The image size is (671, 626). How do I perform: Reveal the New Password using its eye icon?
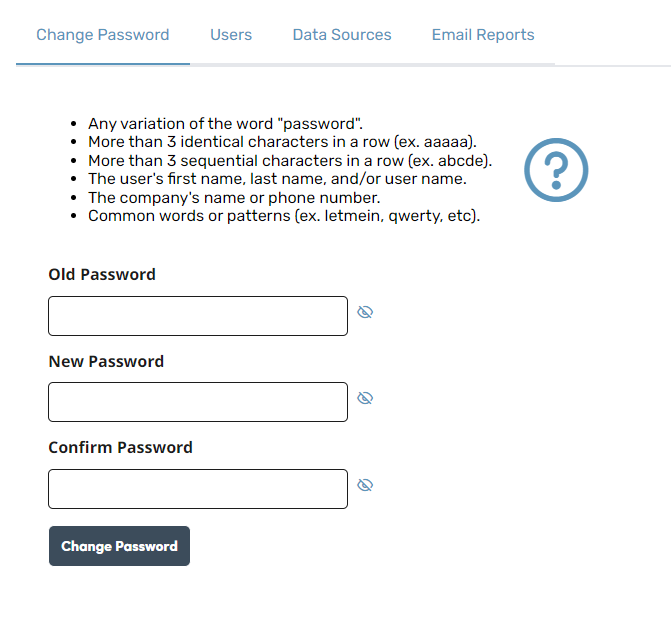(365, 398)
